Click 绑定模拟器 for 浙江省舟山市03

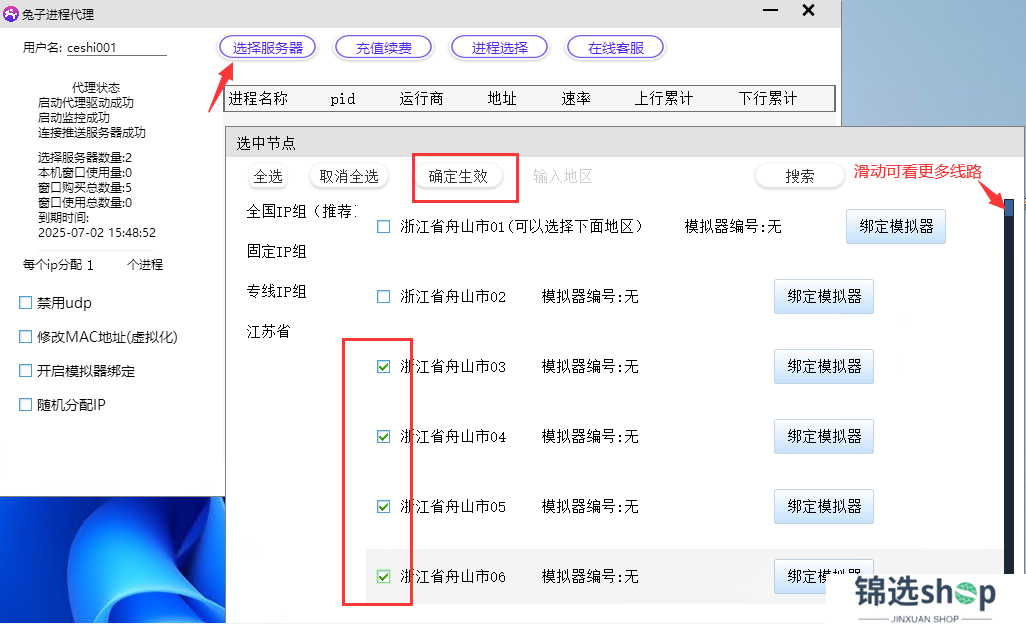824,366
